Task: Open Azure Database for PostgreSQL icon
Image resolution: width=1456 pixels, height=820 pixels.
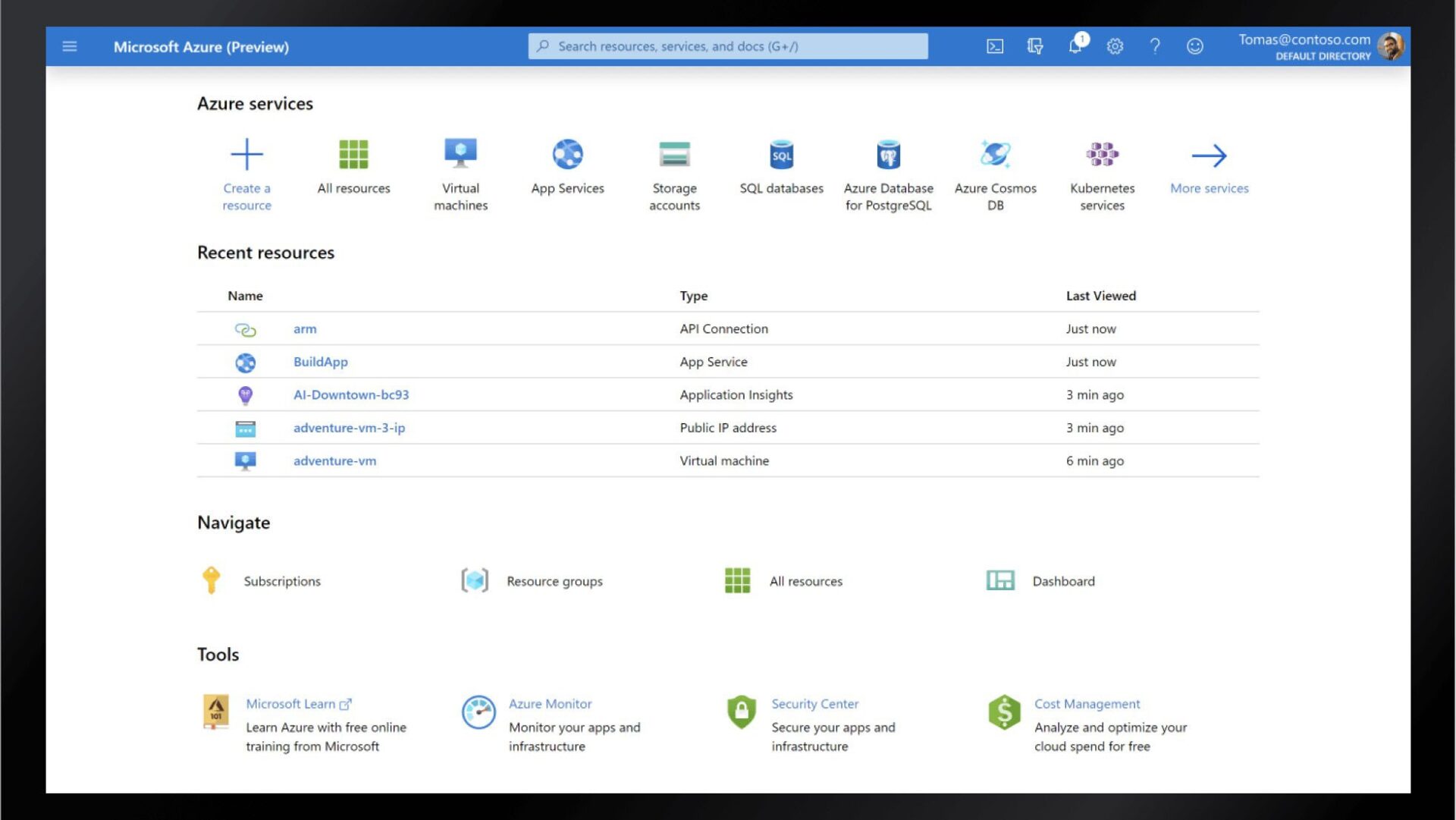Action: click(x=889, y=155)
